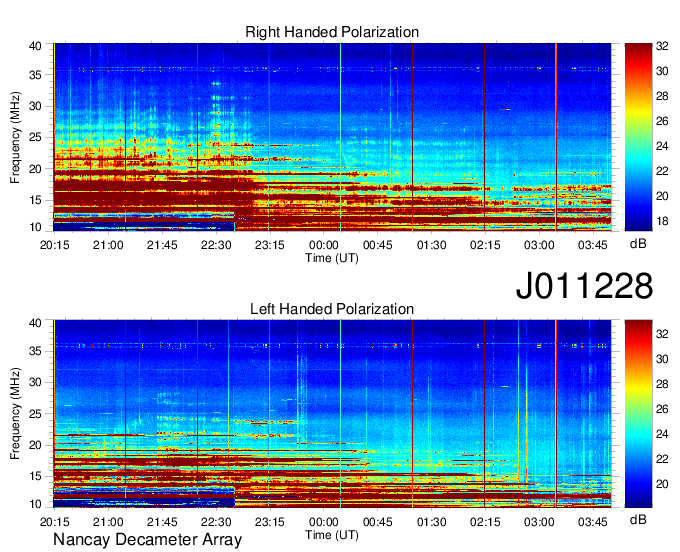Click 30 frequency tick on Left Handed plot

35,382
